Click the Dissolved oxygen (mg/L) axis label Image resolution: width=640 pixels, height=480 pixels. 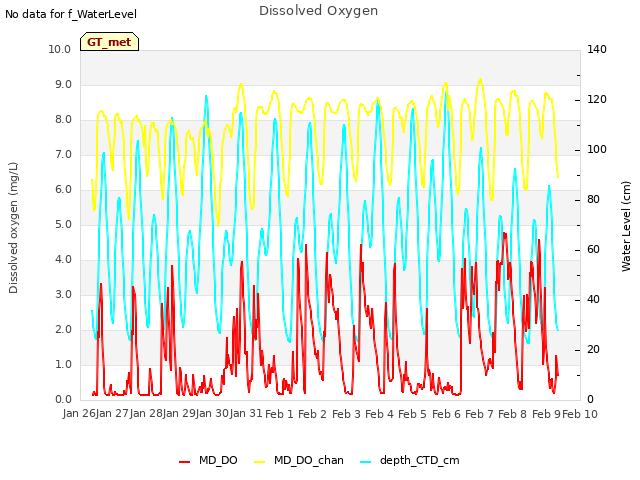pyautogui.click(x=13, y=228)
